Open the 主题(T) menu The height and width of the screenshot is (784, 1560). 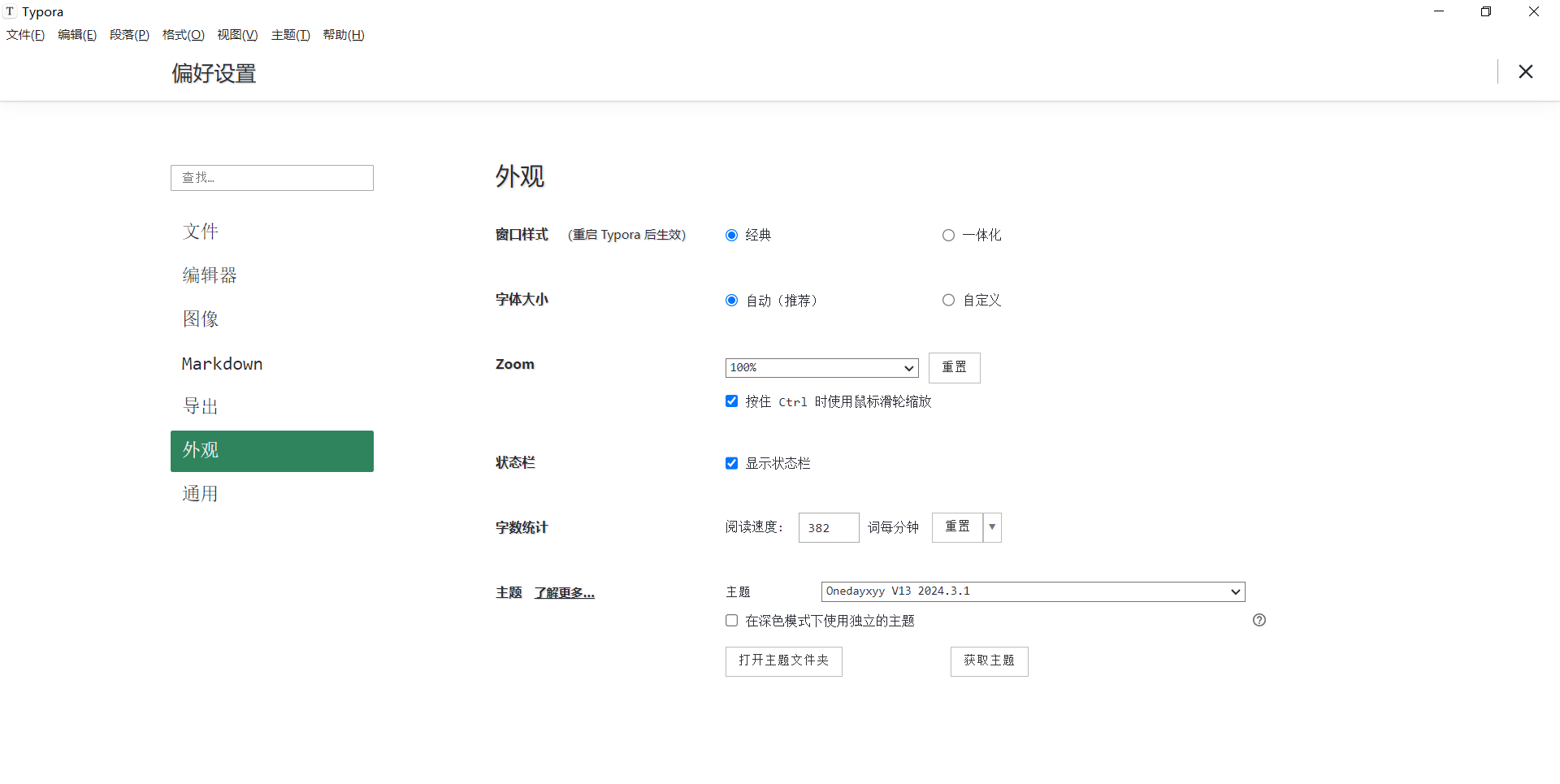[x=290, y=35]
